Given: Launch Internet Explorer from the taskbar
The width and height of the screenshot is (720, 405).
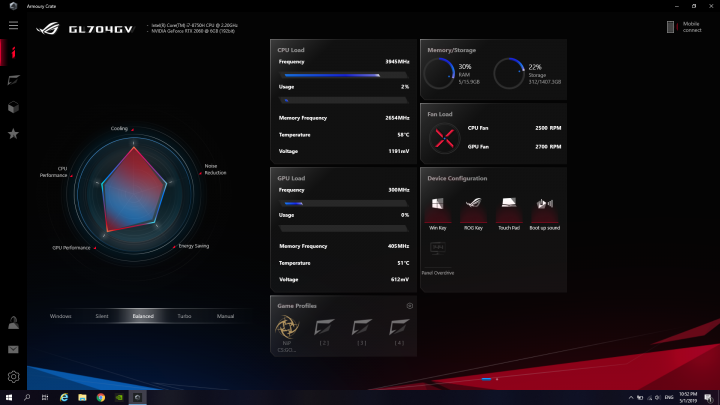Looking at the screenshot, I should pyautogui.click(x=64, y=398).
